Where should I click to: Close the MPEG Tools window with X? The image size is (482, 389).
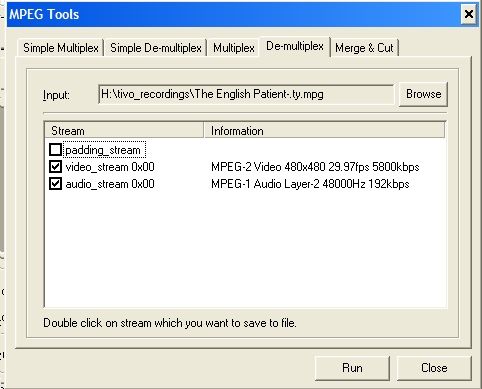(469, 14)
